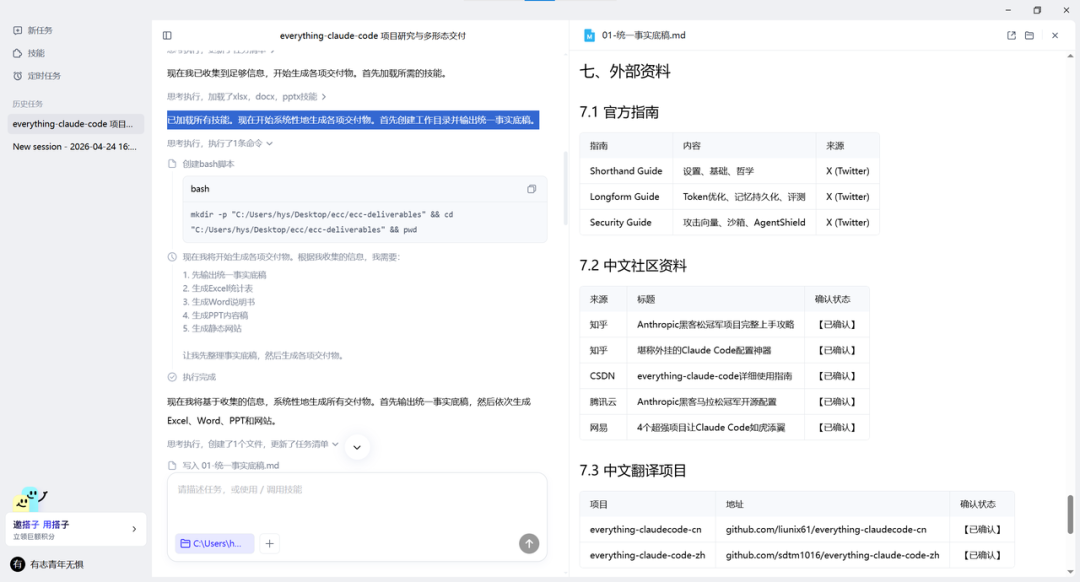Click the conversation title everything-claude-code 项目研究与多形态交付
Screen dimensions: 1080x582
click(373, 36)
